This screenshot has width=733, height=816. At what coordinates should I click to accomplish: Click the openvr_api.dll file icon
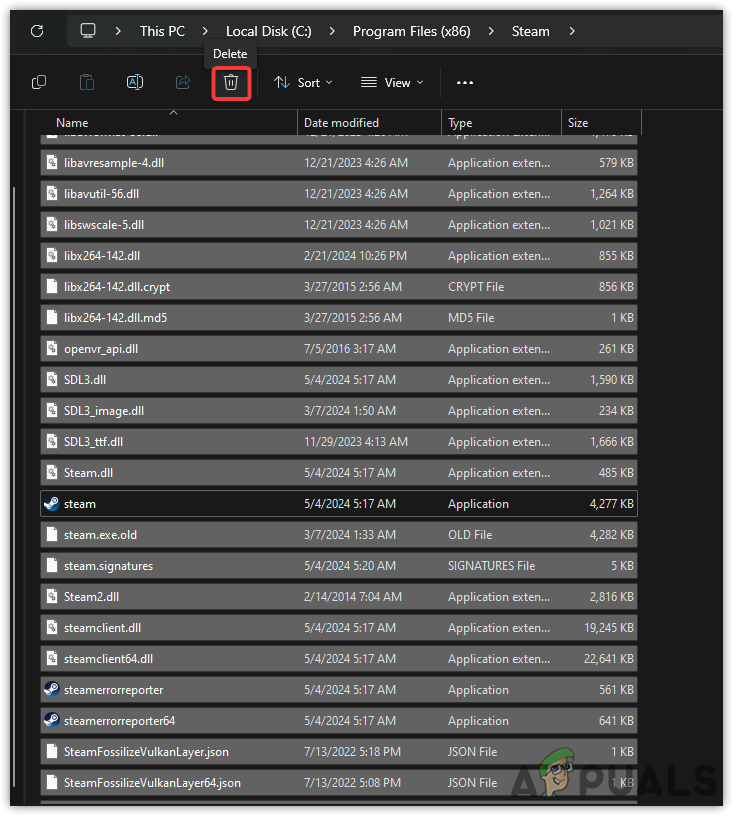tap(52, 349)
